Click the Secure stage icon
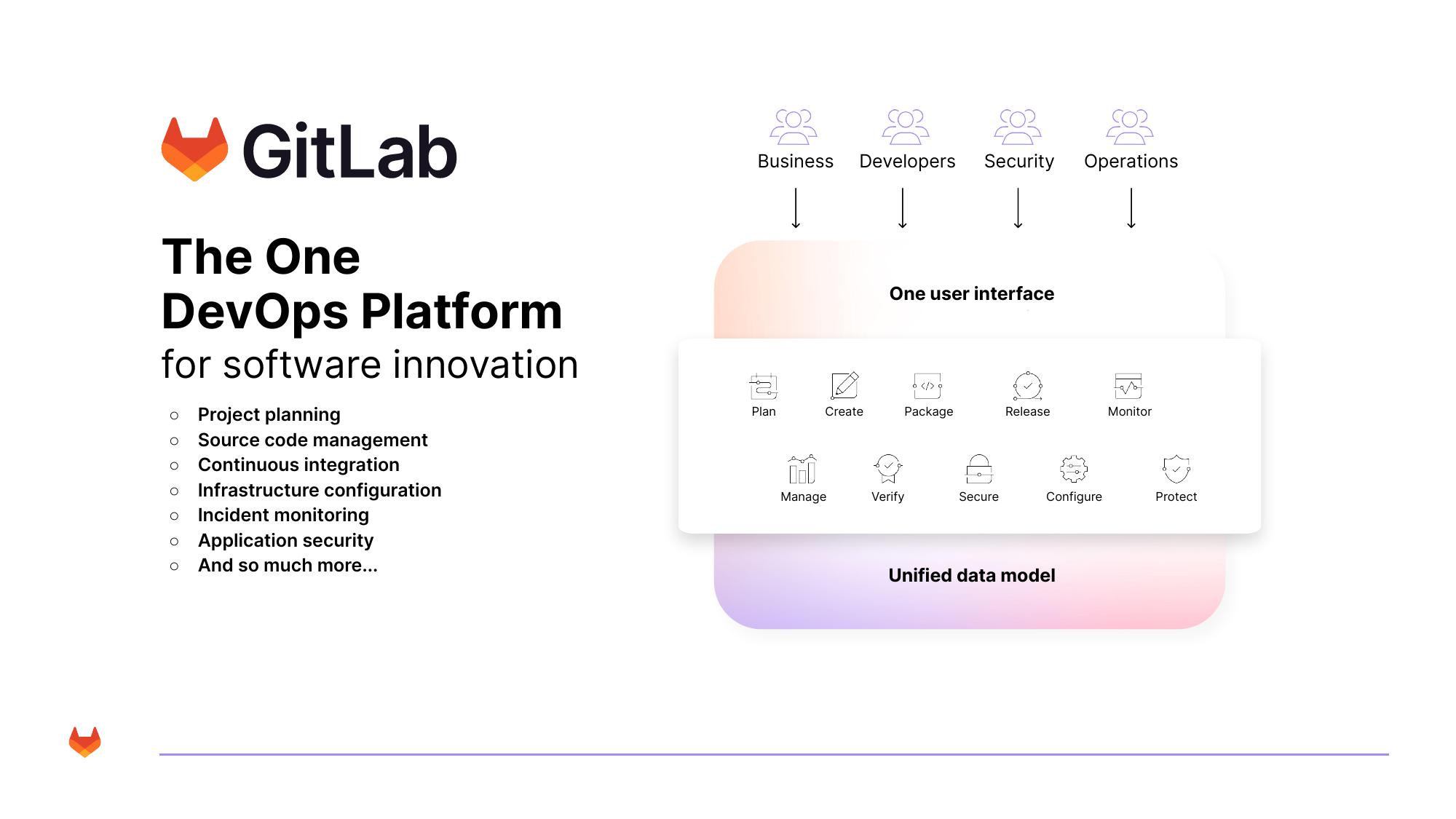1456x819 pixels. 977,470
